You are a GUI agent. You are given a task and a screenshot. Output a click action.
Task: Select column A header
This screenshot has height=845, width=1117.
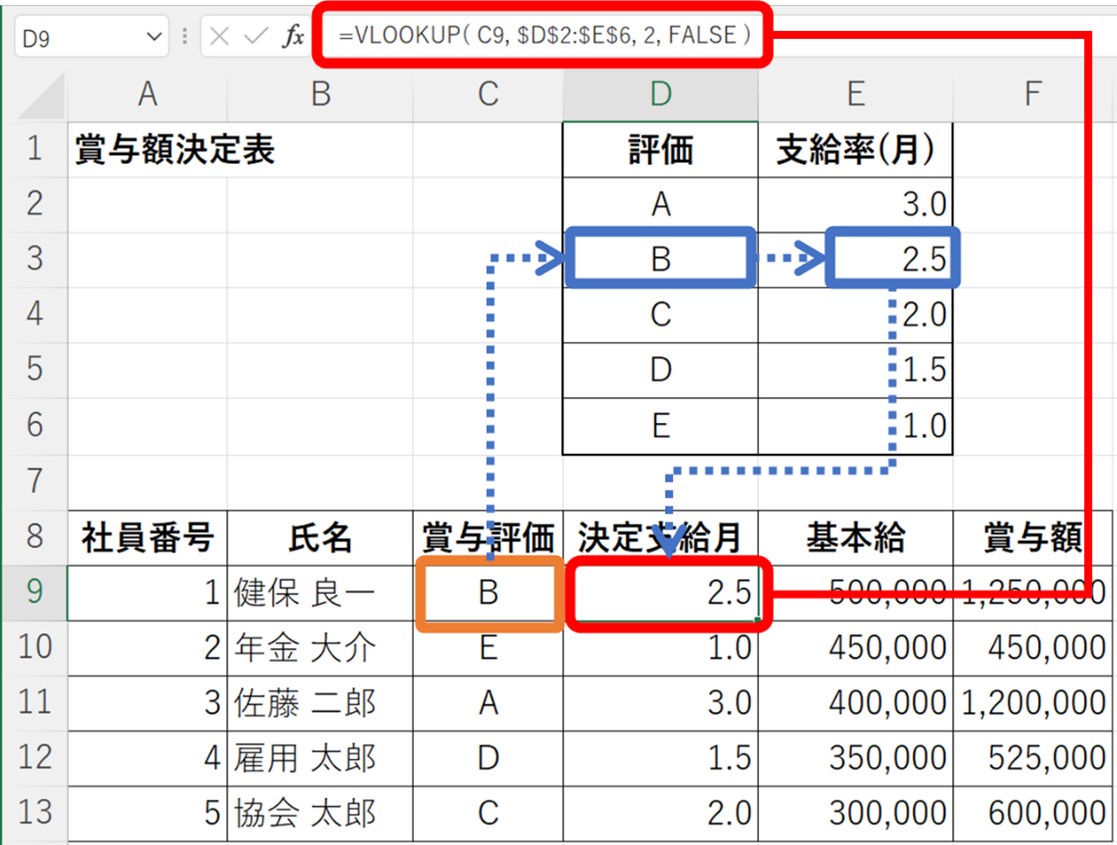coord(147,94)
